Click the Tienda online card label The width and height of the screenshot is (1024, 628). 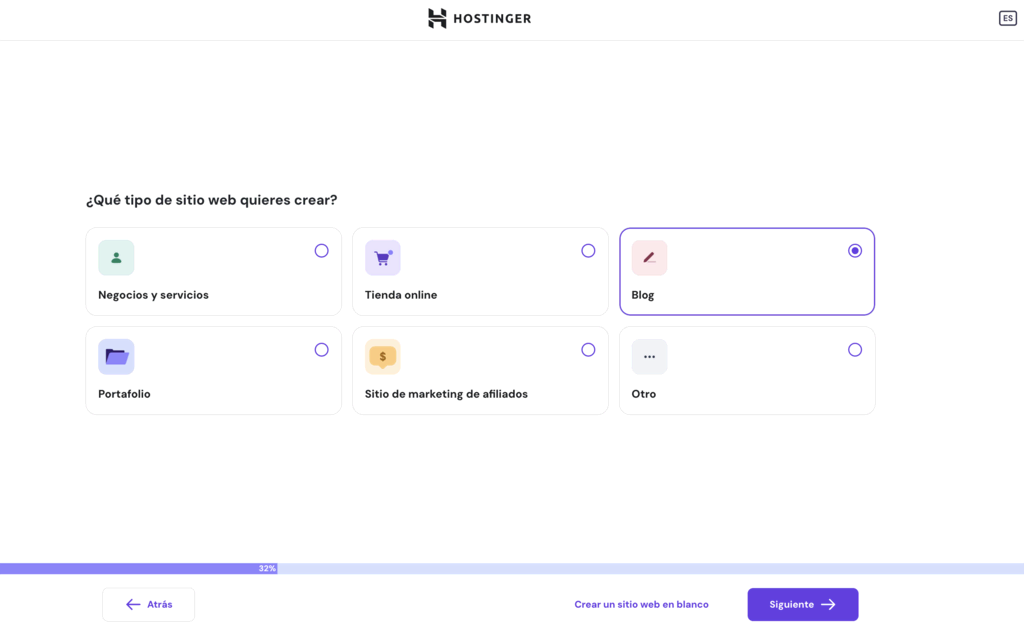coord(401,295)
